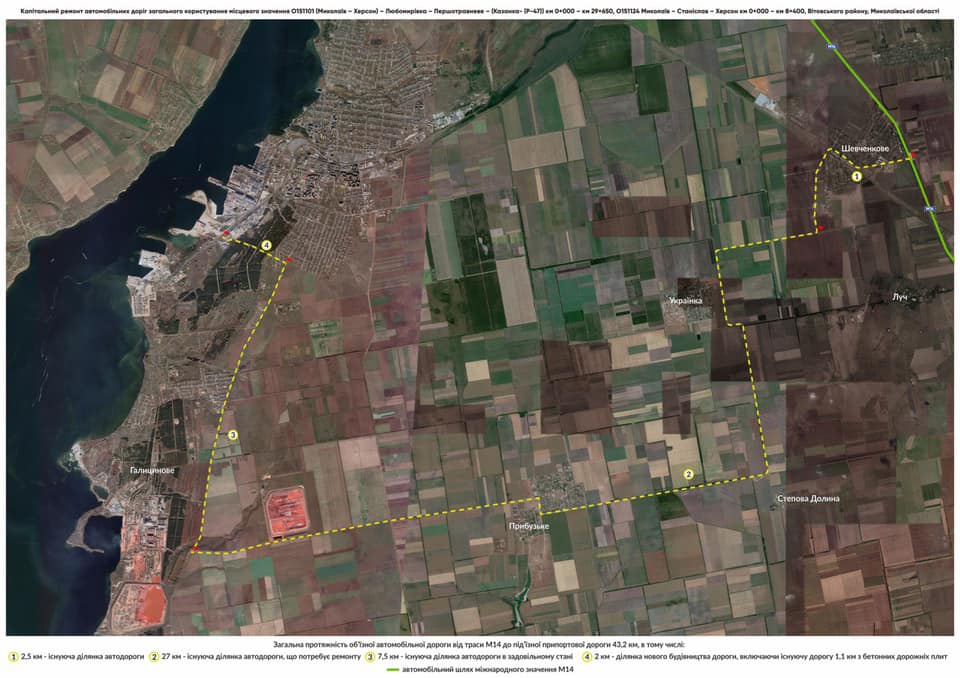Image resolution: width=960 pixels, height=678 pixels.
Task: Click route marker 1 near Шевченкове
Action: [x=856, y=175]
